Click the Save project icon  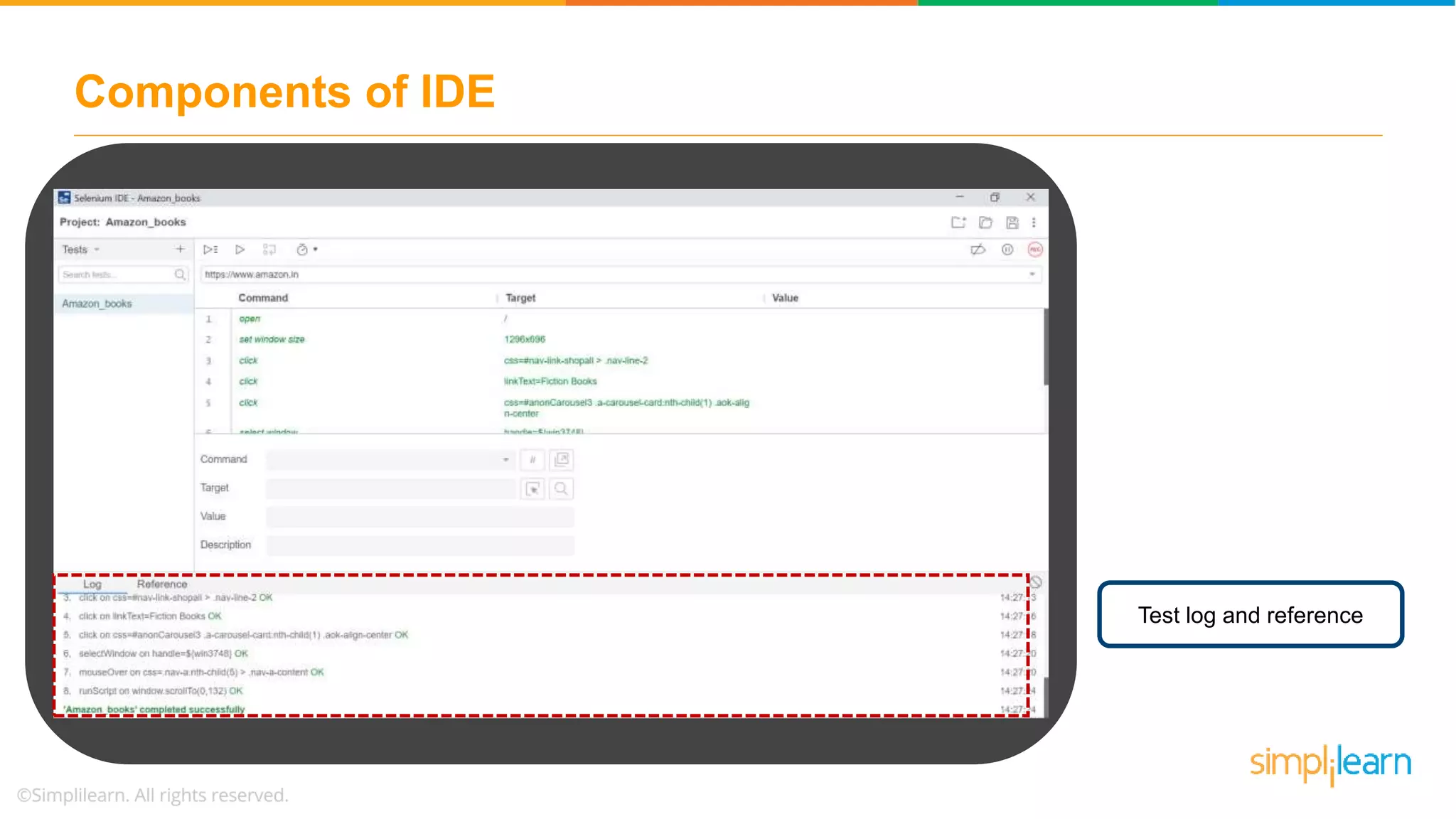coord(1012,223)
